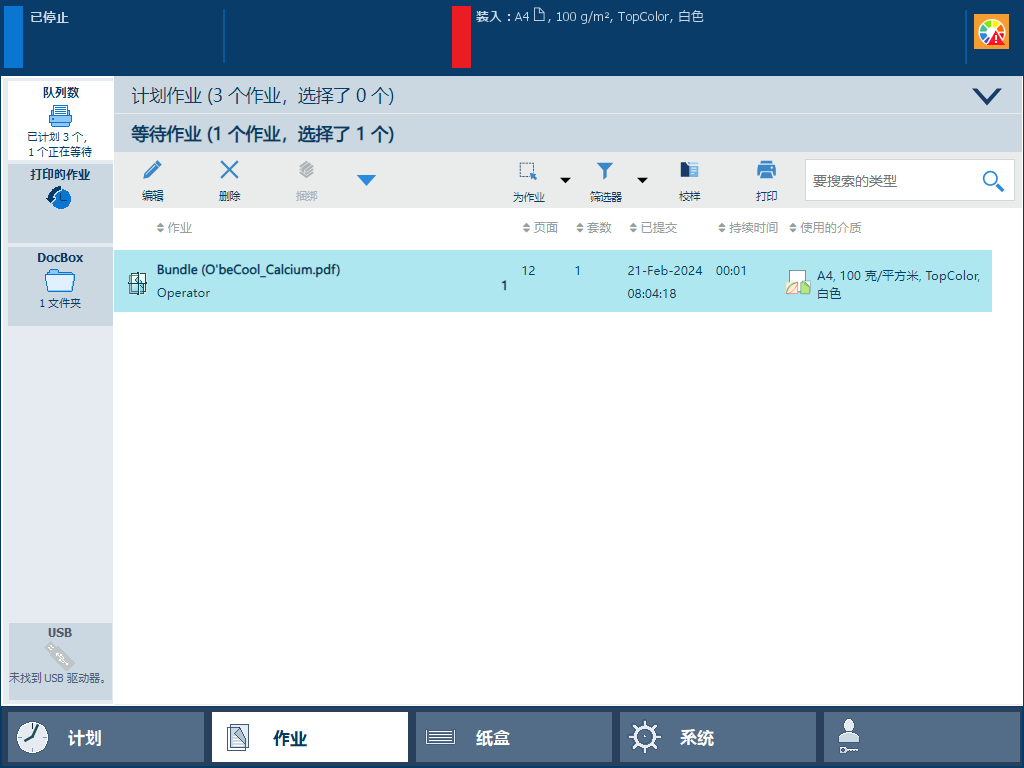1024x768 pixels.
Task: Select the 等待作业 section header
Action: click(568, 133)
